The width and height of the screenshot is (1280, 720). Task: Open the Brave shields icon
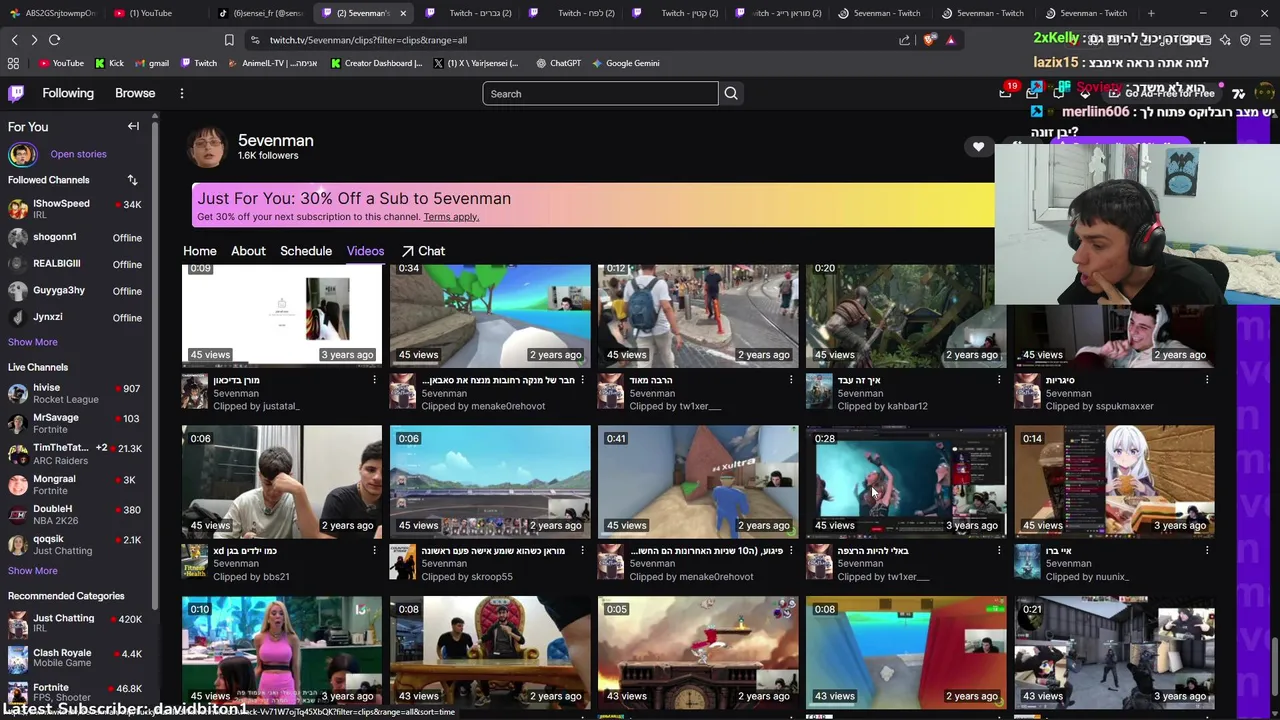point(930,40)
